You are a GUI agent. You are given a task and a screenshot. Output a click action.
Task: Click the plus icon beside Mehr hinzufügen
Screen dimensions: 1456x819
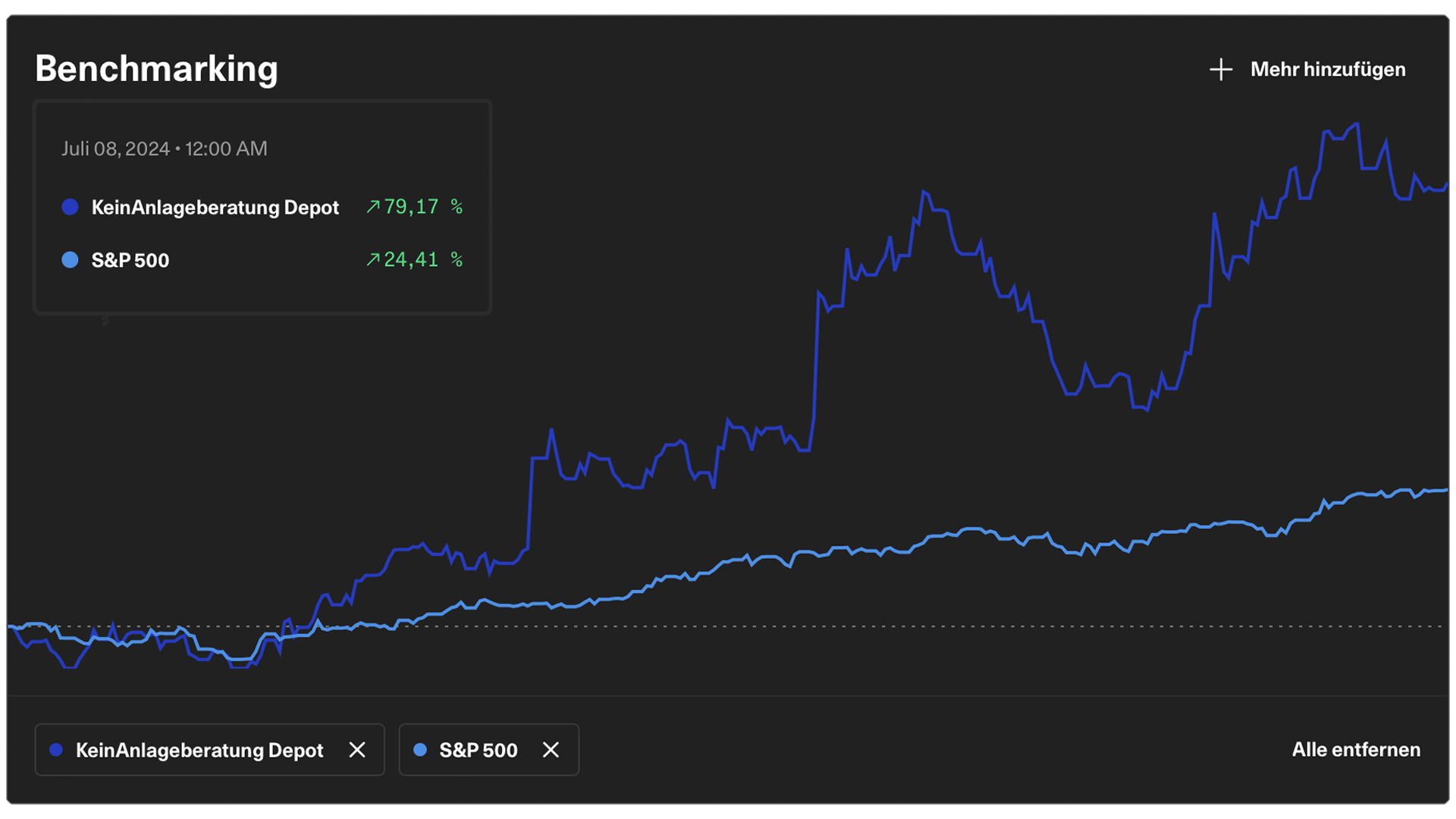click(x=1220, y=70)
